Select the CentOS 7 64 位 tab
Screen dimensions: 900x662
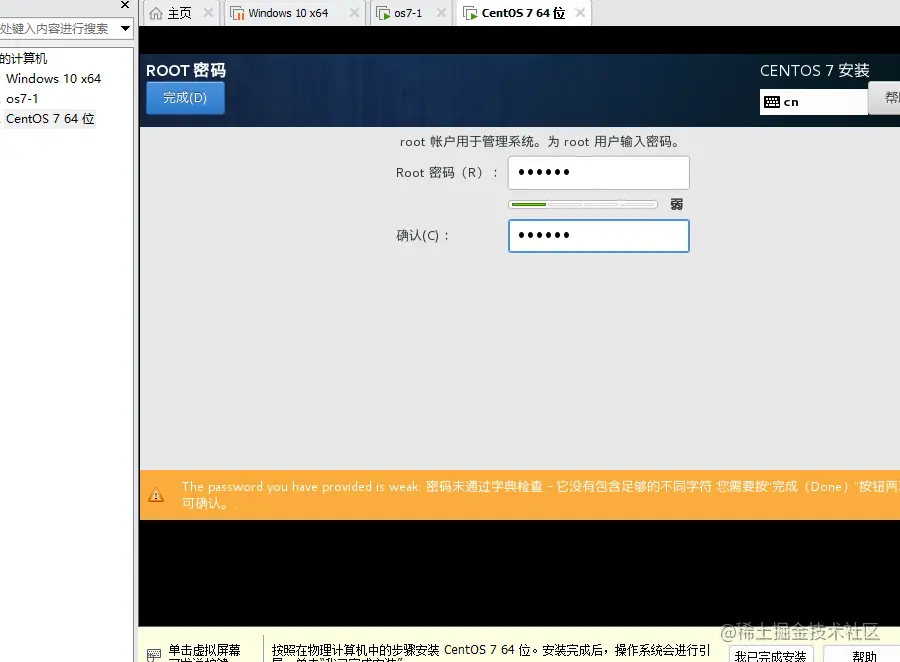click(x=523, y=13)
